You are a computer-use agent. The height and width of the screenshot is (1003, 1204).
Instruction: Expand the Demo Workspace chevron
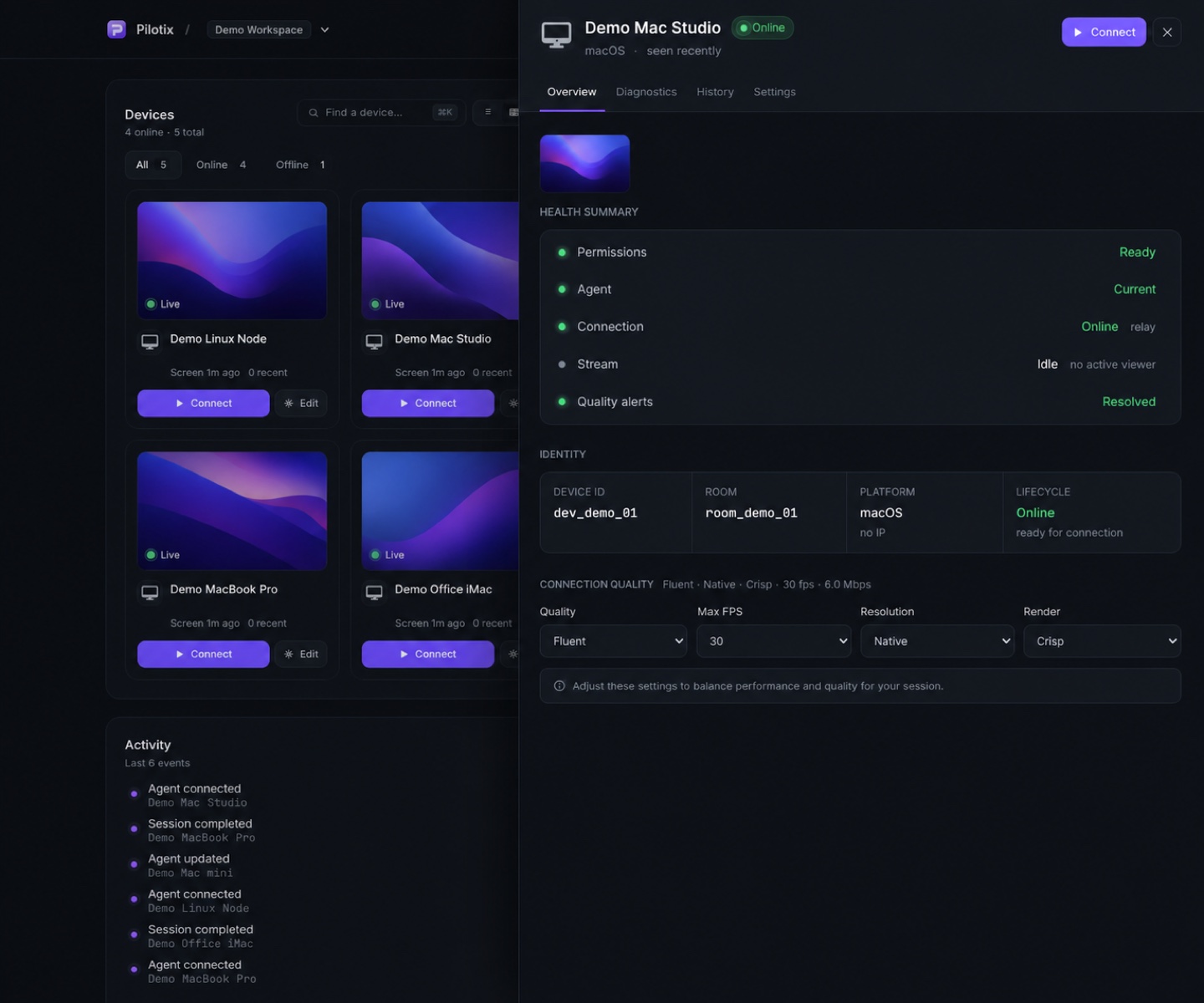click(x=324, y=30)
